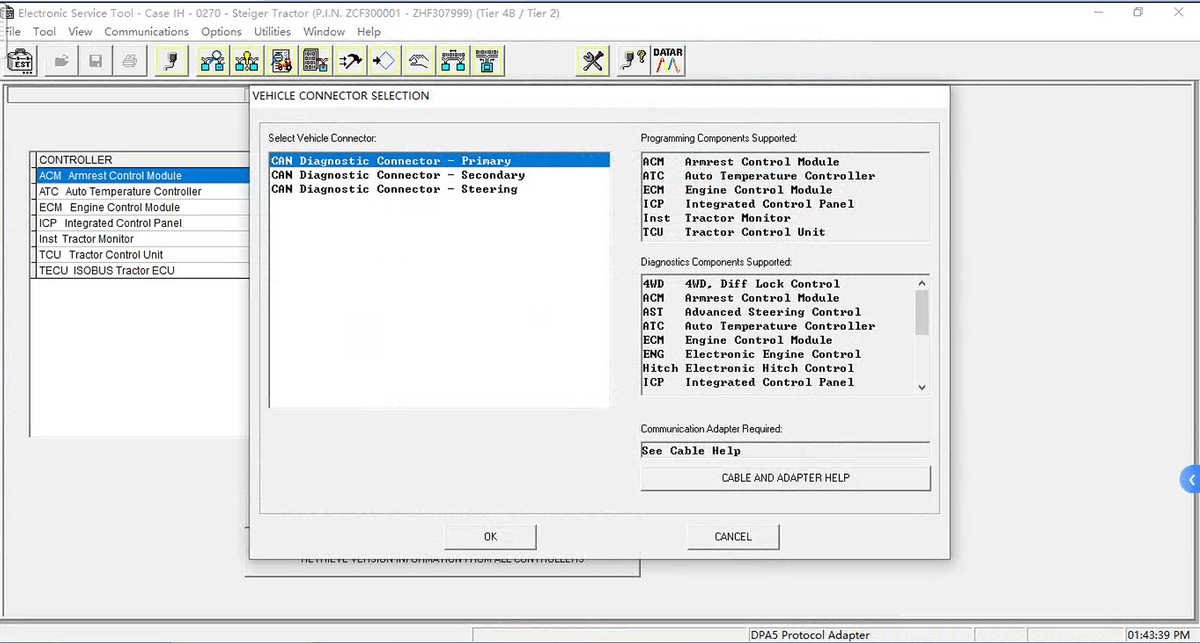Expand the blue side panel arrow

(1190, 480)
